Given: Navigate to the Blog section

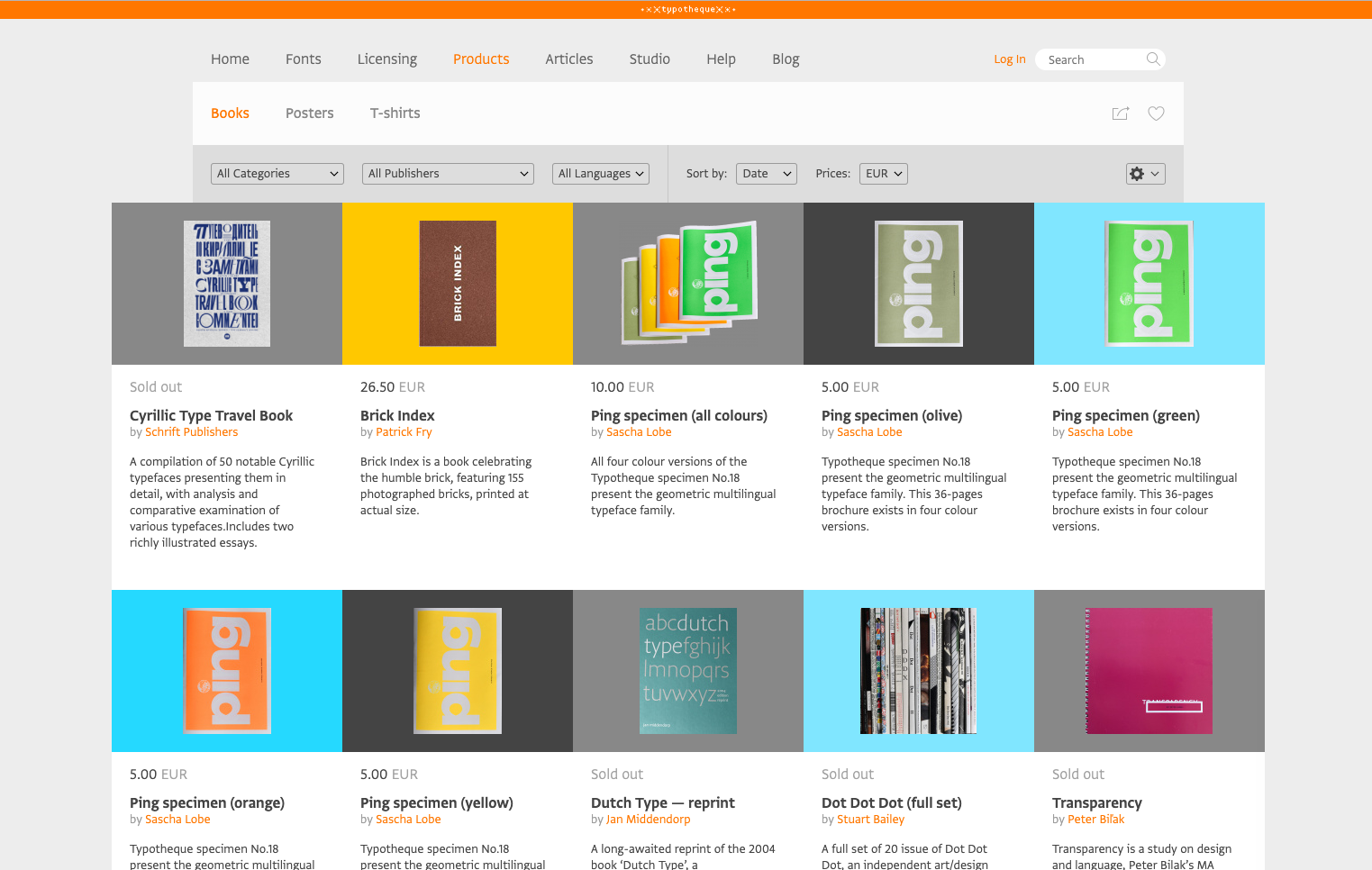Looking at the screenshot, I should [x=785, y=59].
